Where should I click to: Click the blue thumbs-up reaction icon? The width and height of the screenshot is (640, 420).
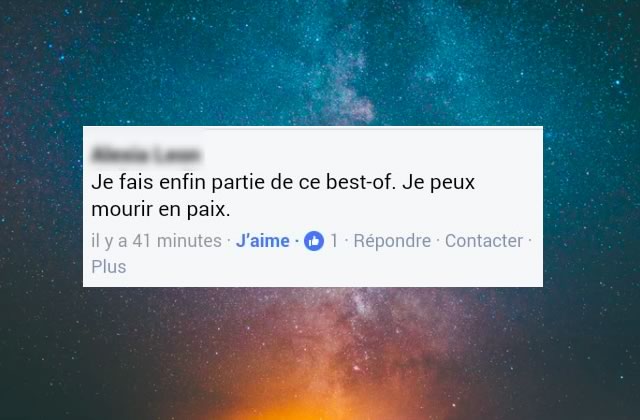pyautogui.click(x=314, y=241)
